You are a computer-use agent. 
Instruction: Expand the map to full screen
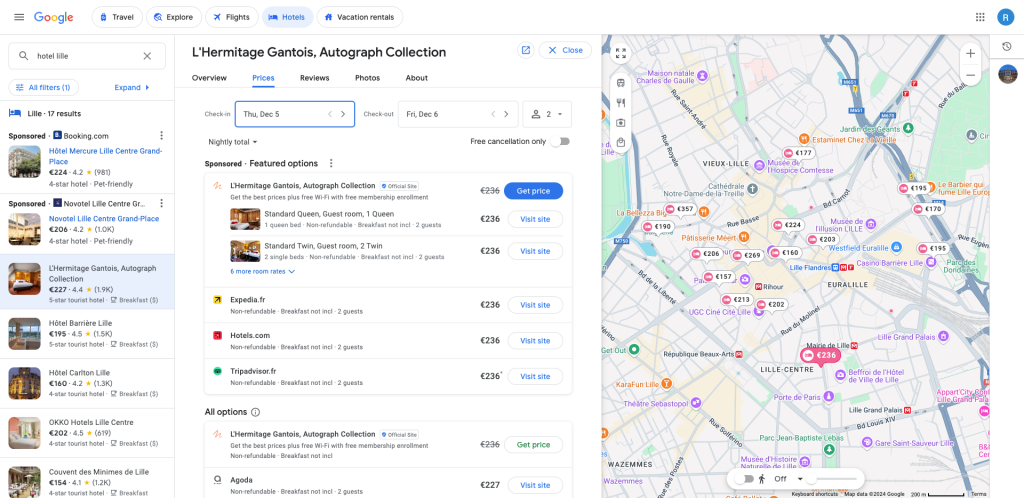[620, 54]
